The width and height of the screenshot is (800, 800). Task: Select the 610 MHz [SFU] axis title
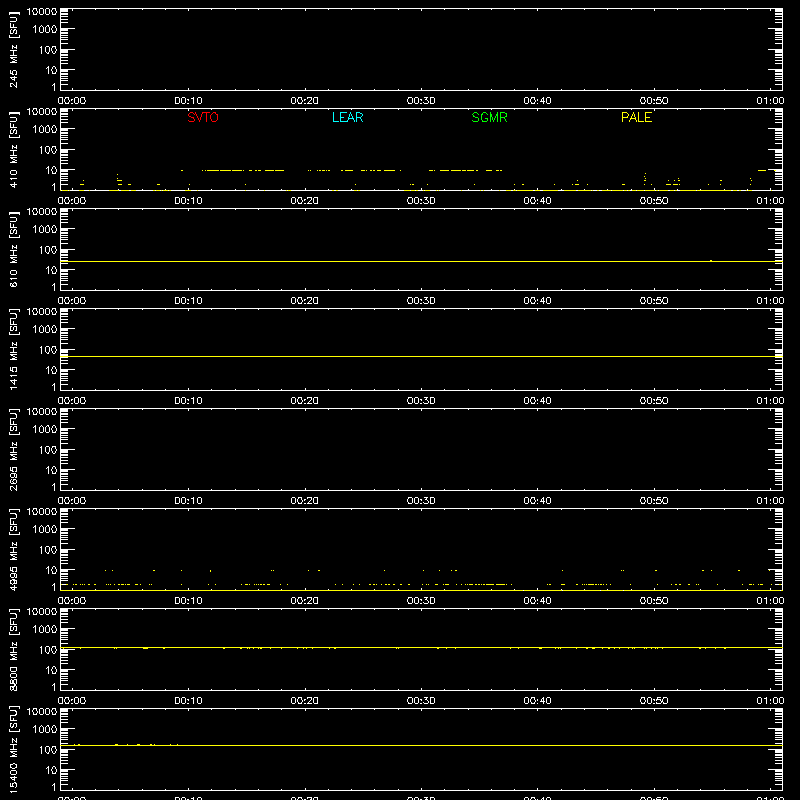(13, 249)
